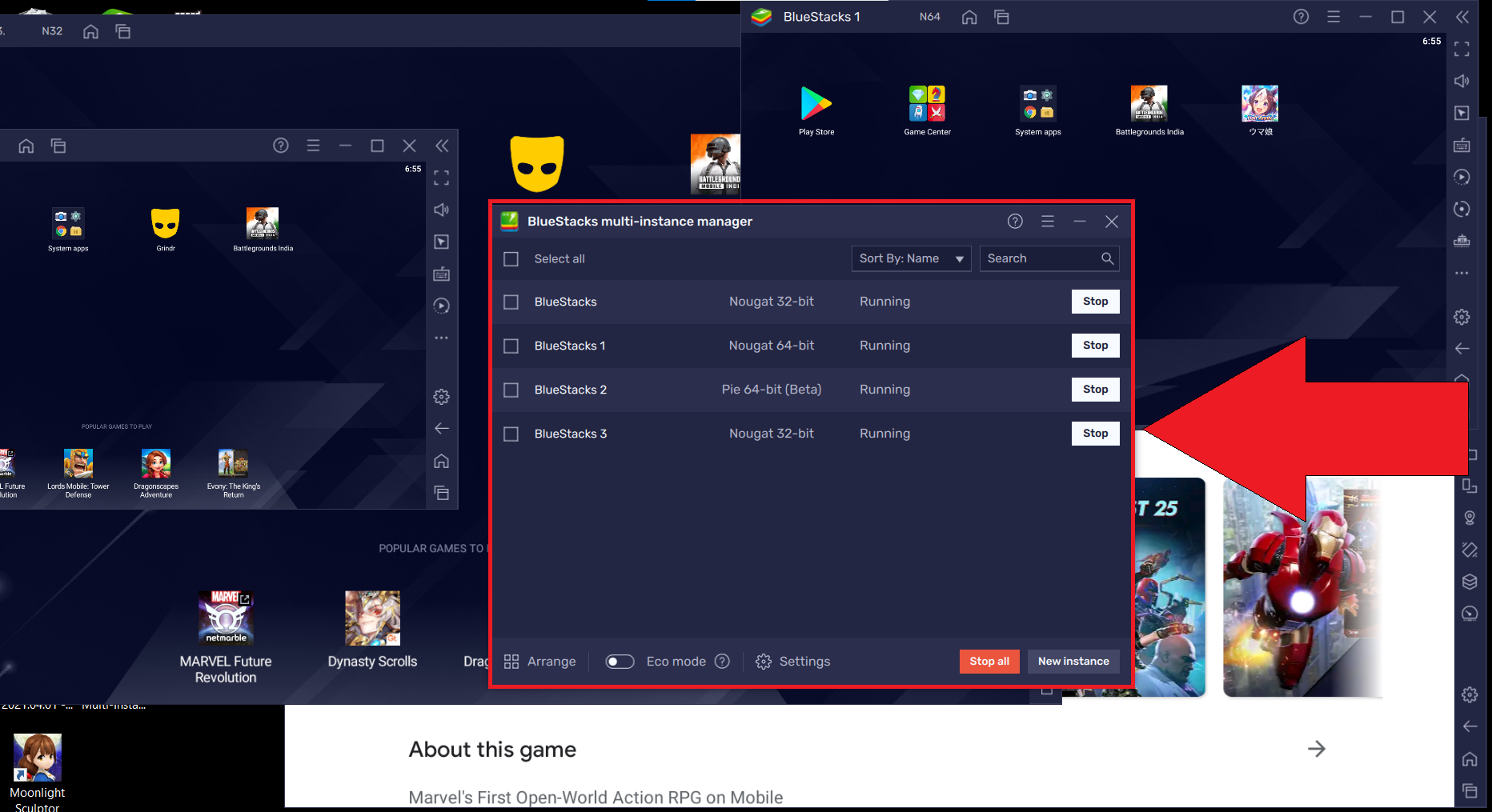Stop the BlueStacks 3 instance
Viewport: 1492px width, 812px height.
[x=1095, y=434]
